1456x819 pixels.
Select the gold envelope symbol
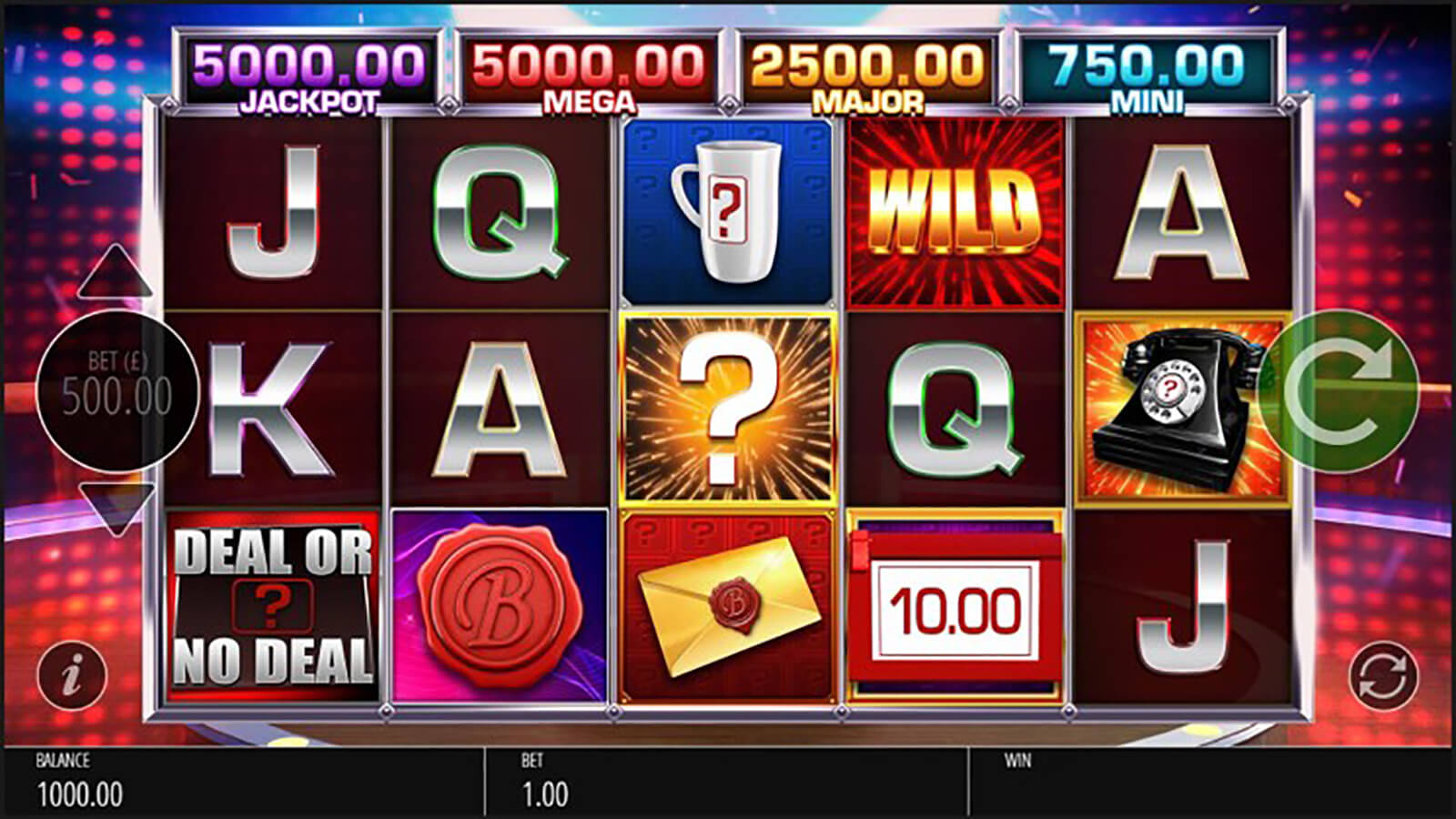(x=727, y=607)
